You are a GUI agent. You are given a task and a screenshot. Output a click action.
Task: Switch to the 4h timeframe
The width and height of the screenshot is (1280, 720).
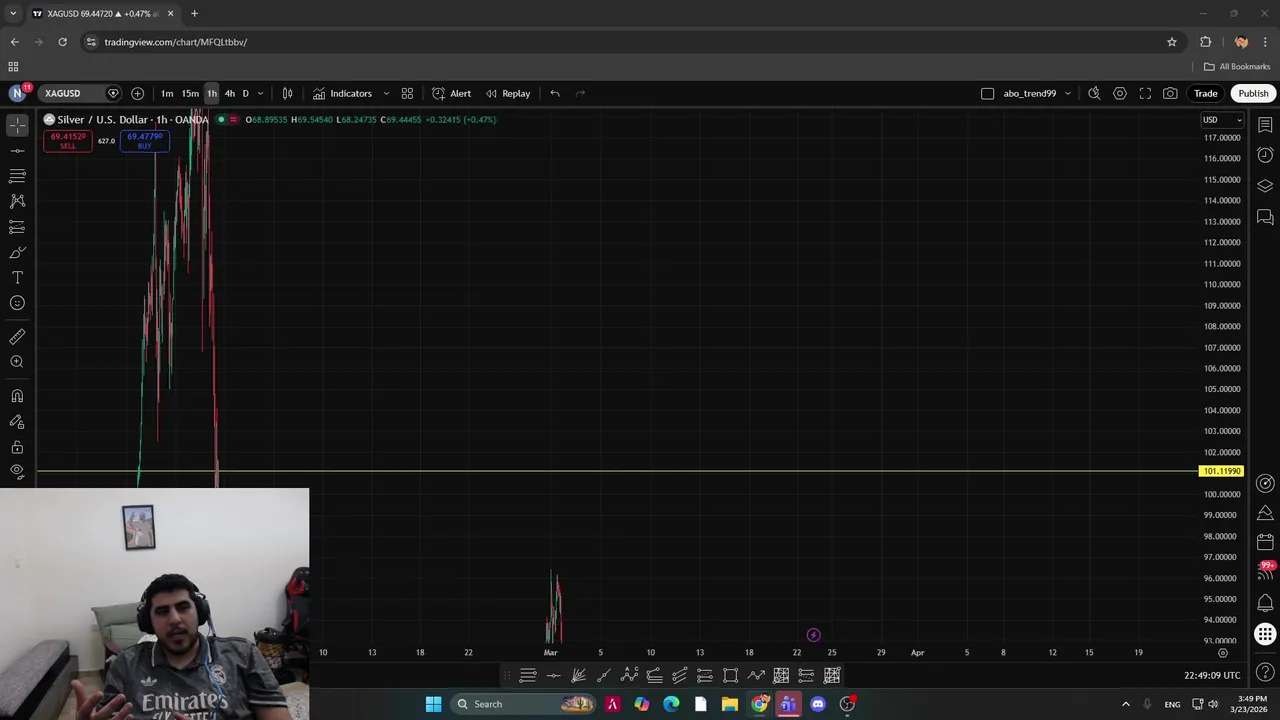(230, 93)
